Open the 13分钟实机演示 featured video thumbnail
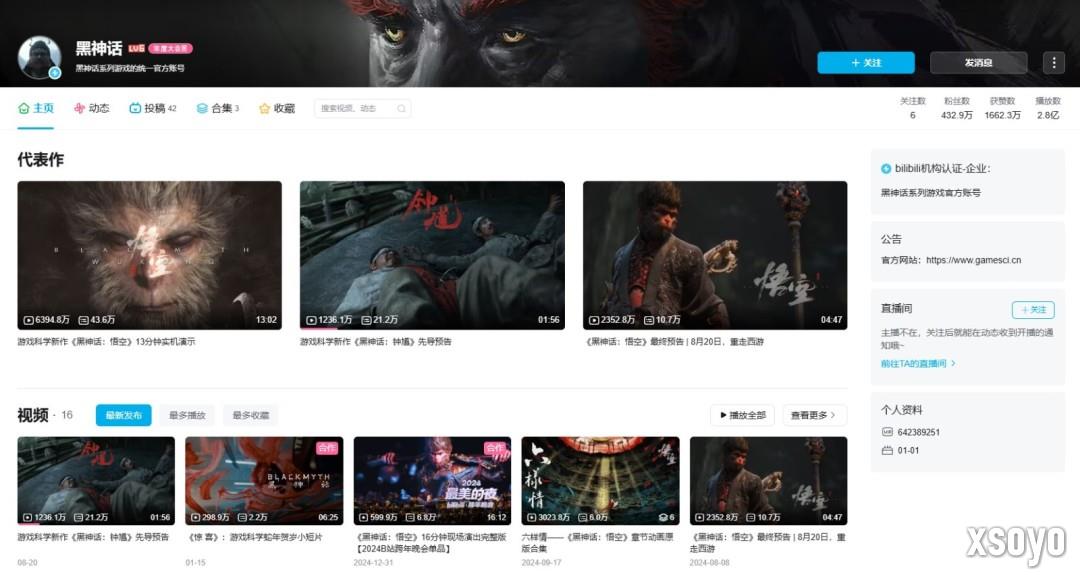This screenshot has width=1080, height=575. pyautogui.click(x=149, y=255)
